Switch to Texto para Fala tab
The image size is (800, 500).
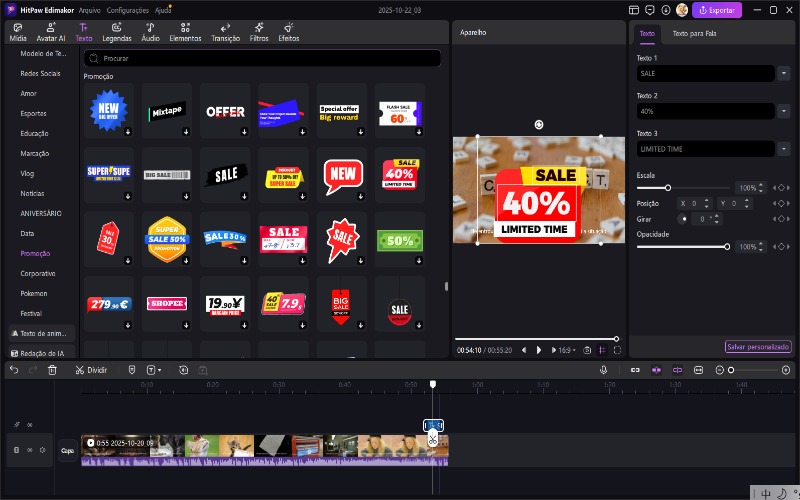tap(694, 33)
